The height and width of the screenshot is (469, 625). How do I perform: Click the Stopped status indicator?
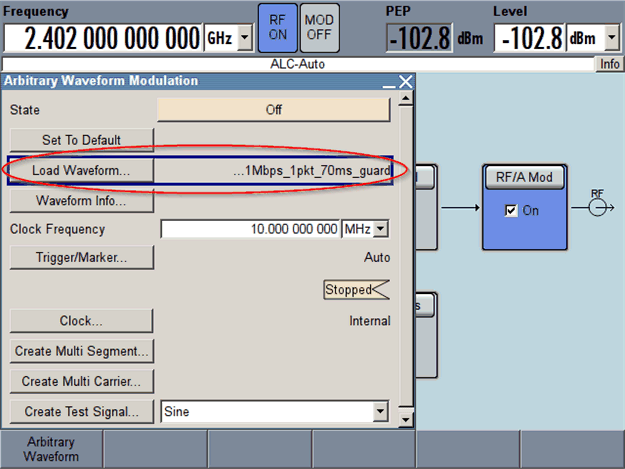[x=356, y=289]
